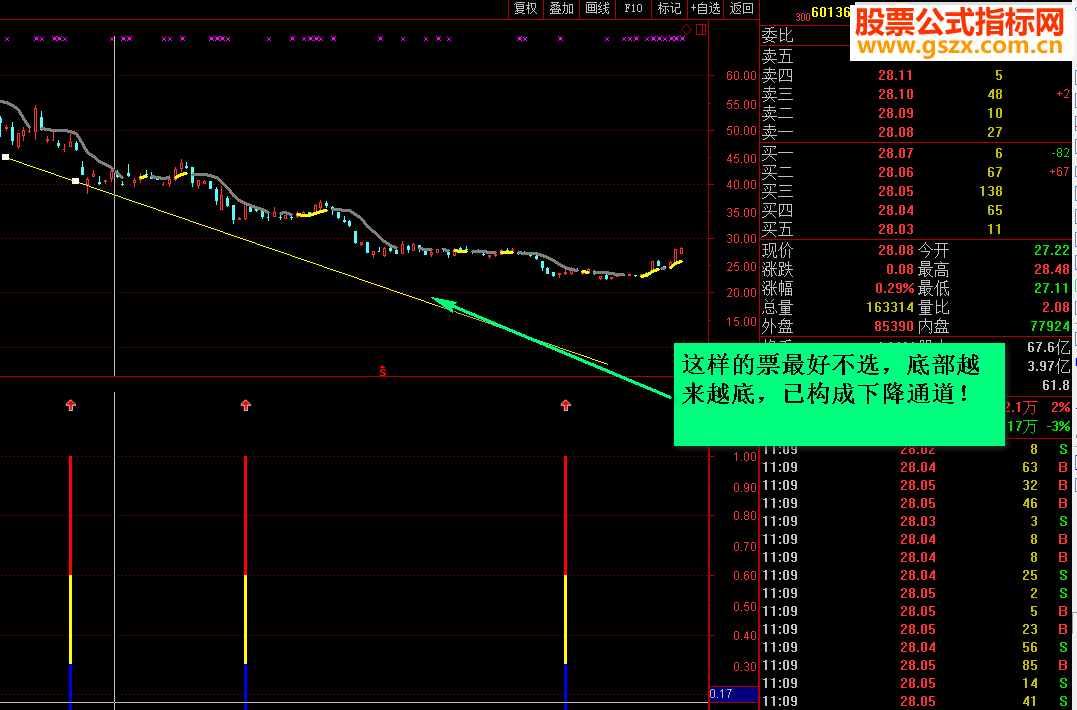
Task: Select tick row 28.05 volume 14 S
Action: 916,683
